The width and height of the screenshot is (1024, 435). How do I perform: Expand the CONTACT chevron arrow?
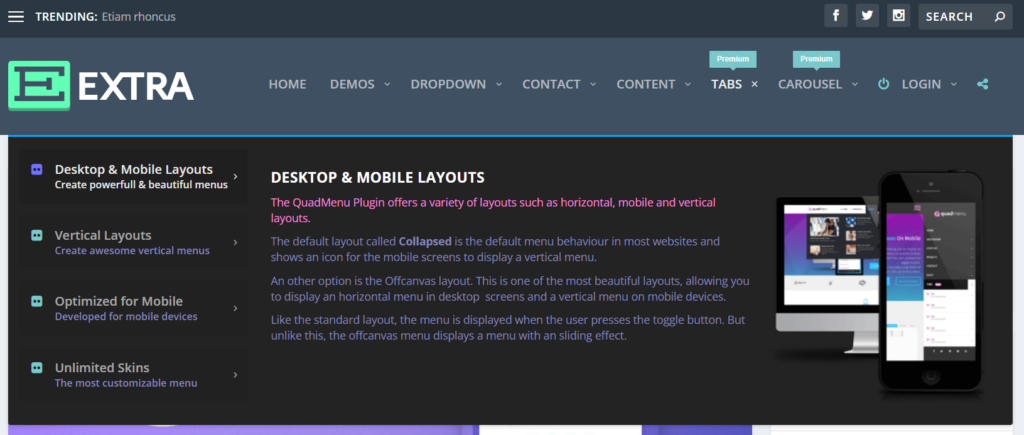593,84
